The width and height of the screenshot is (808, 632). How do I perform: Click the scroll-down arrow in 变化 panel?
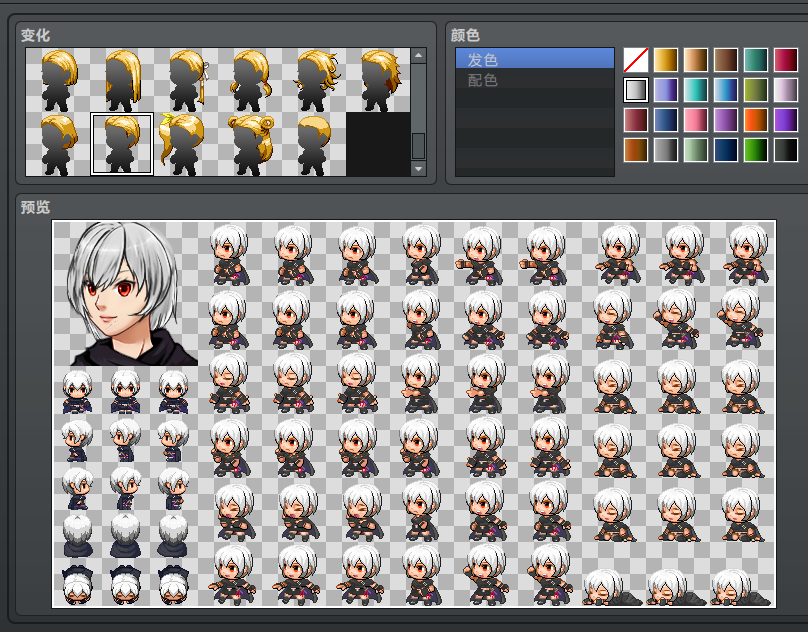click(x=418, y=169)
